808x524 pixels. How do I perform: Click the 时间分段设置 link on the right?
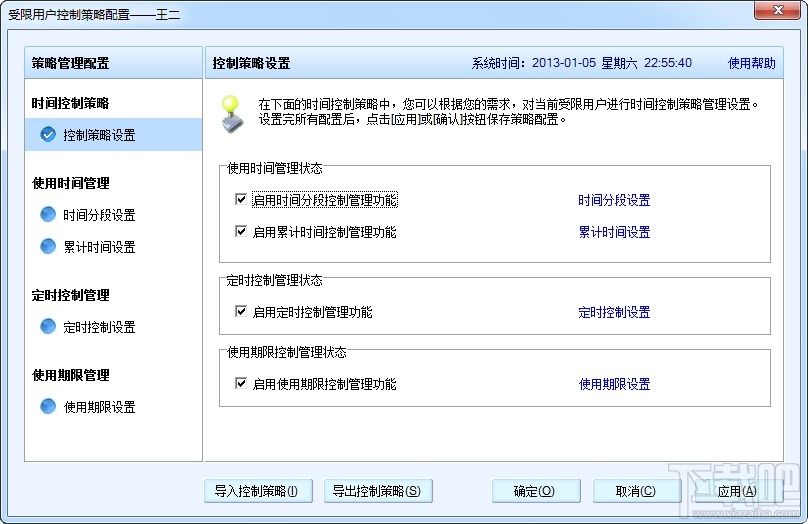click(614, 200)
